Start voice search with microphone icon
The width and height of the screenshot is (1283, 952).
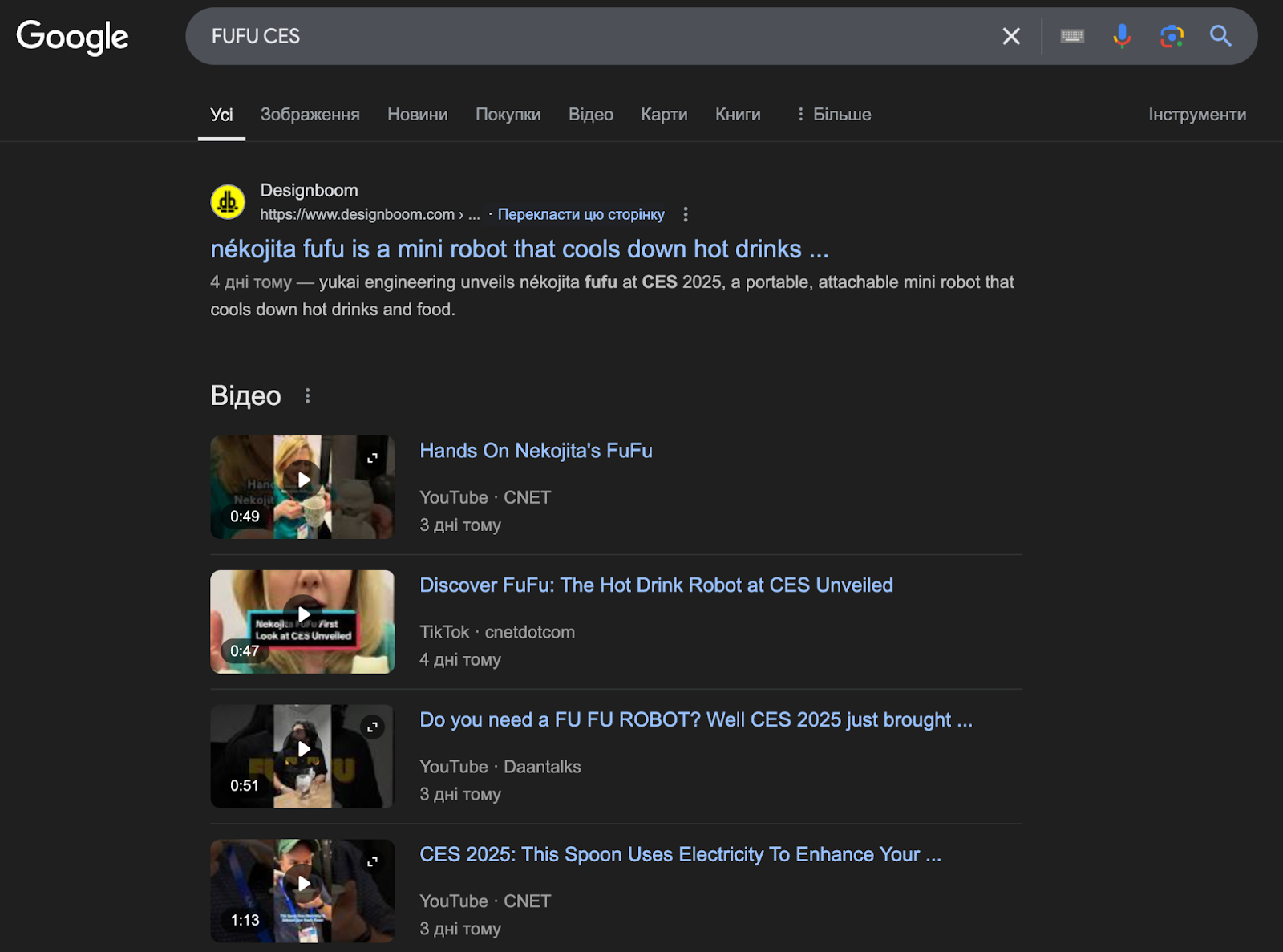pyautogui.click(x=1122, y=36)
